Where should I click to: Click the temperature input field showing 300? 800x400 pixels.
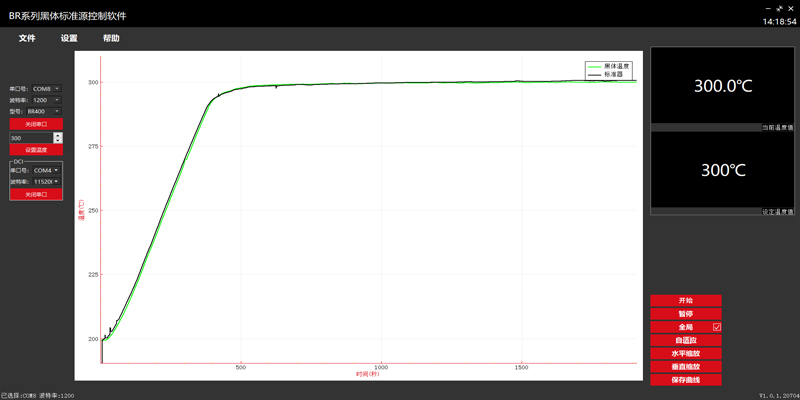click(x=30, y=137)
